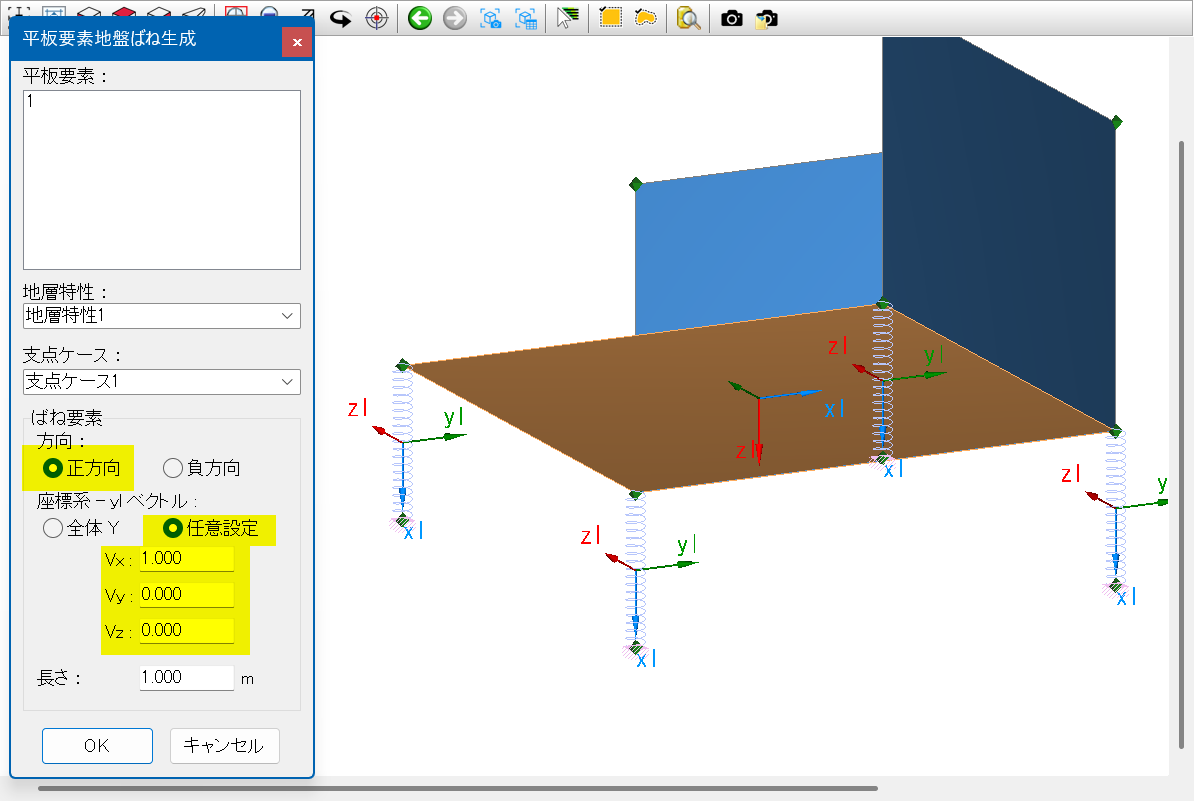Close the 平板要素地盤ばね生成 dialog
The width and height of the screenshot is (1194, 801).
(x=297, y=42)
